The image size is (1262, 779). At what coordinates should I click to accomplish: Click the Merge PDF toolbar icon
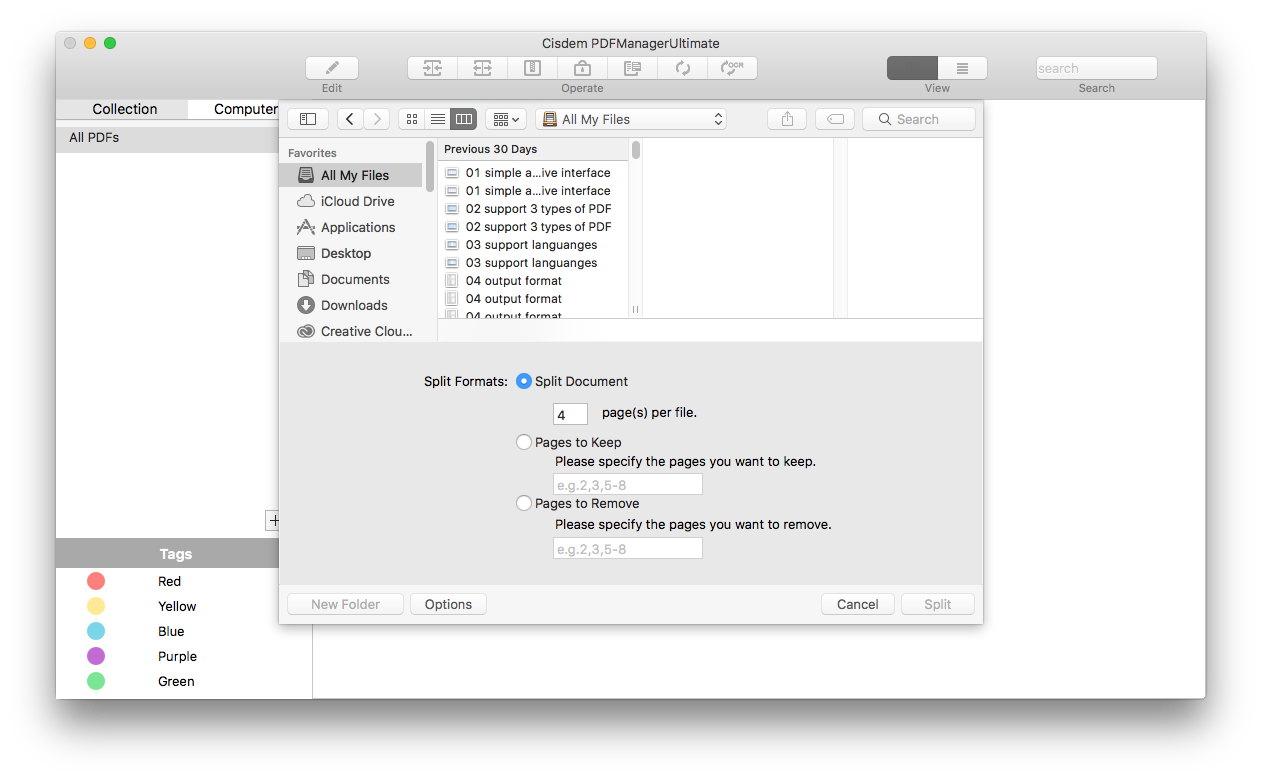[x=432, y=68]
